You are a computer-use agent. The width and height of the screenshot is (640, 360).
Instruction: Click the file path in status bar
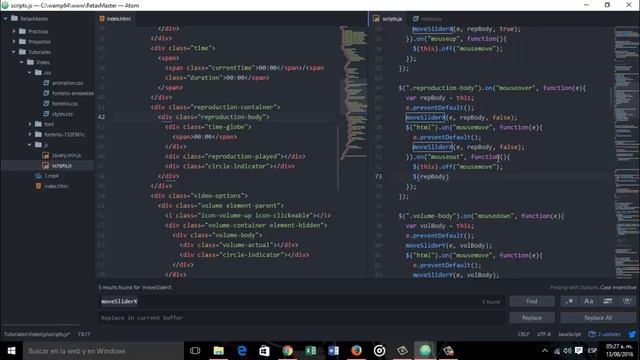[x=37, y=334]
